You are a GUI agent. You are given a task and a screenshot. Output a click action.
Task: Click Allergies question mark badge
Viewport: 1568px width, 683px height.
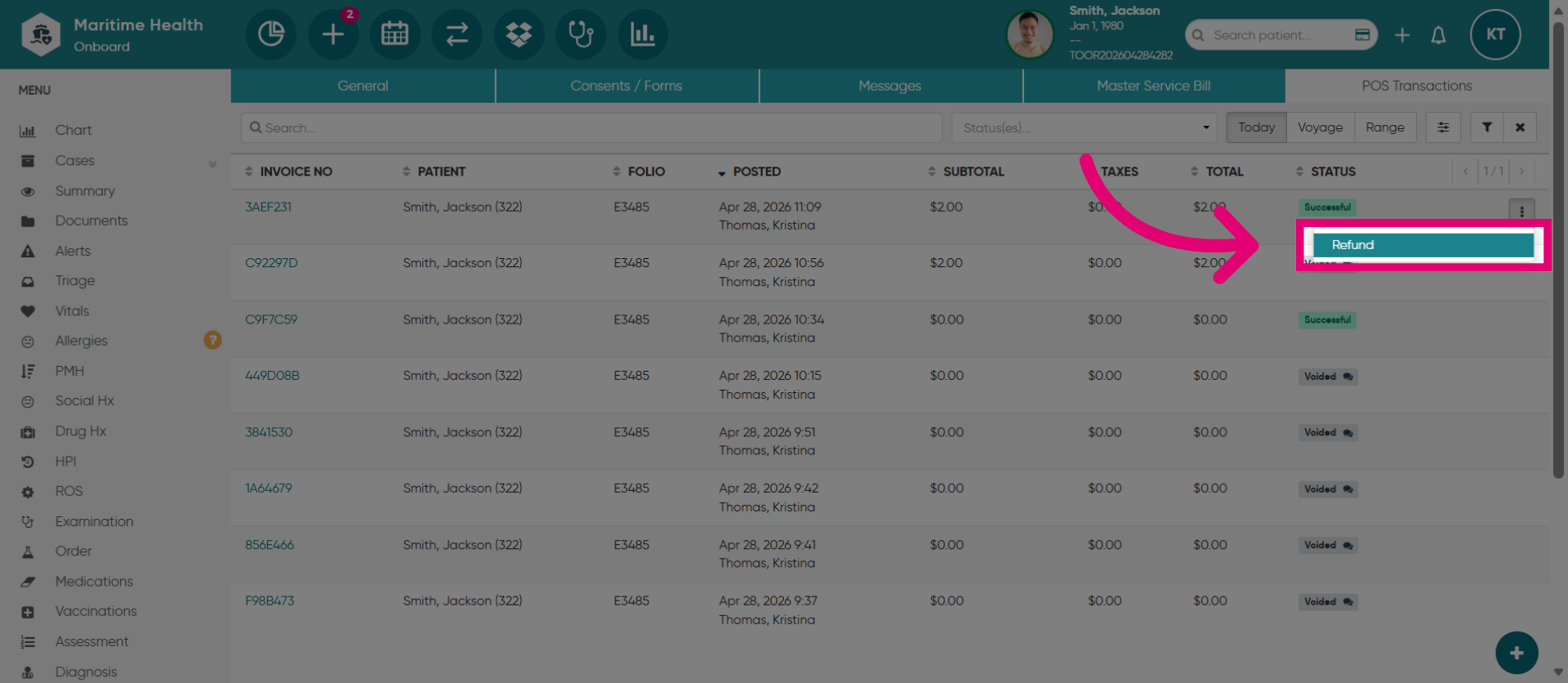click(x=212, y=340)
